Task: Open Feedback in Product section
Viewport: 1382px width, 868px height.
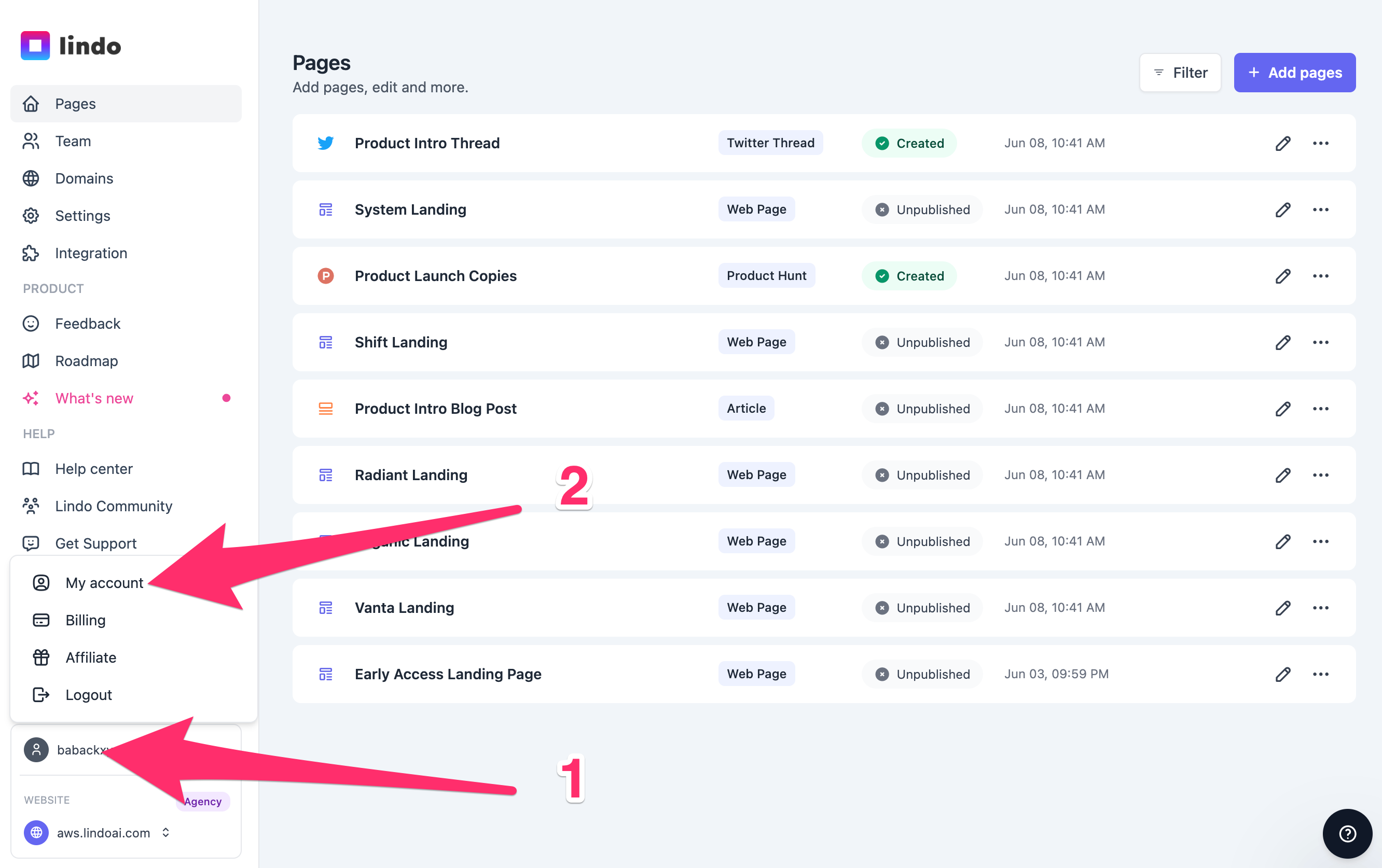Action: (x=126, y=324)
